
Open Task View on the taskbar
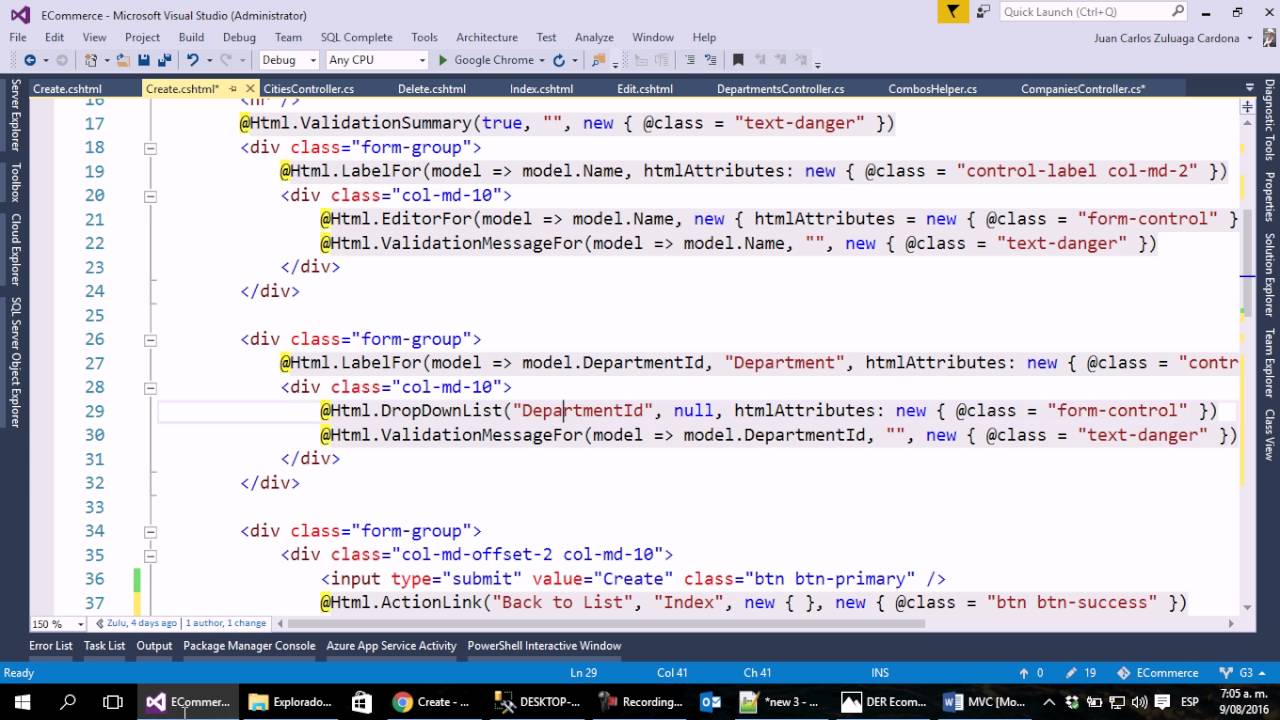113,701
